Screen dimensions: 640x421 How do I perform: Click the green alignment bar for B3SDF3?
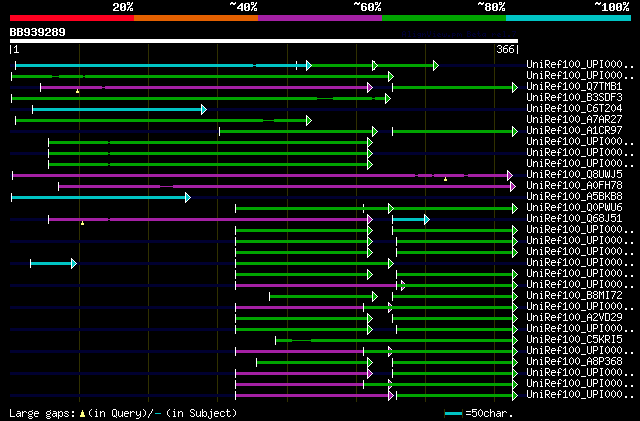pyautogui.click(x=198, y=98)
